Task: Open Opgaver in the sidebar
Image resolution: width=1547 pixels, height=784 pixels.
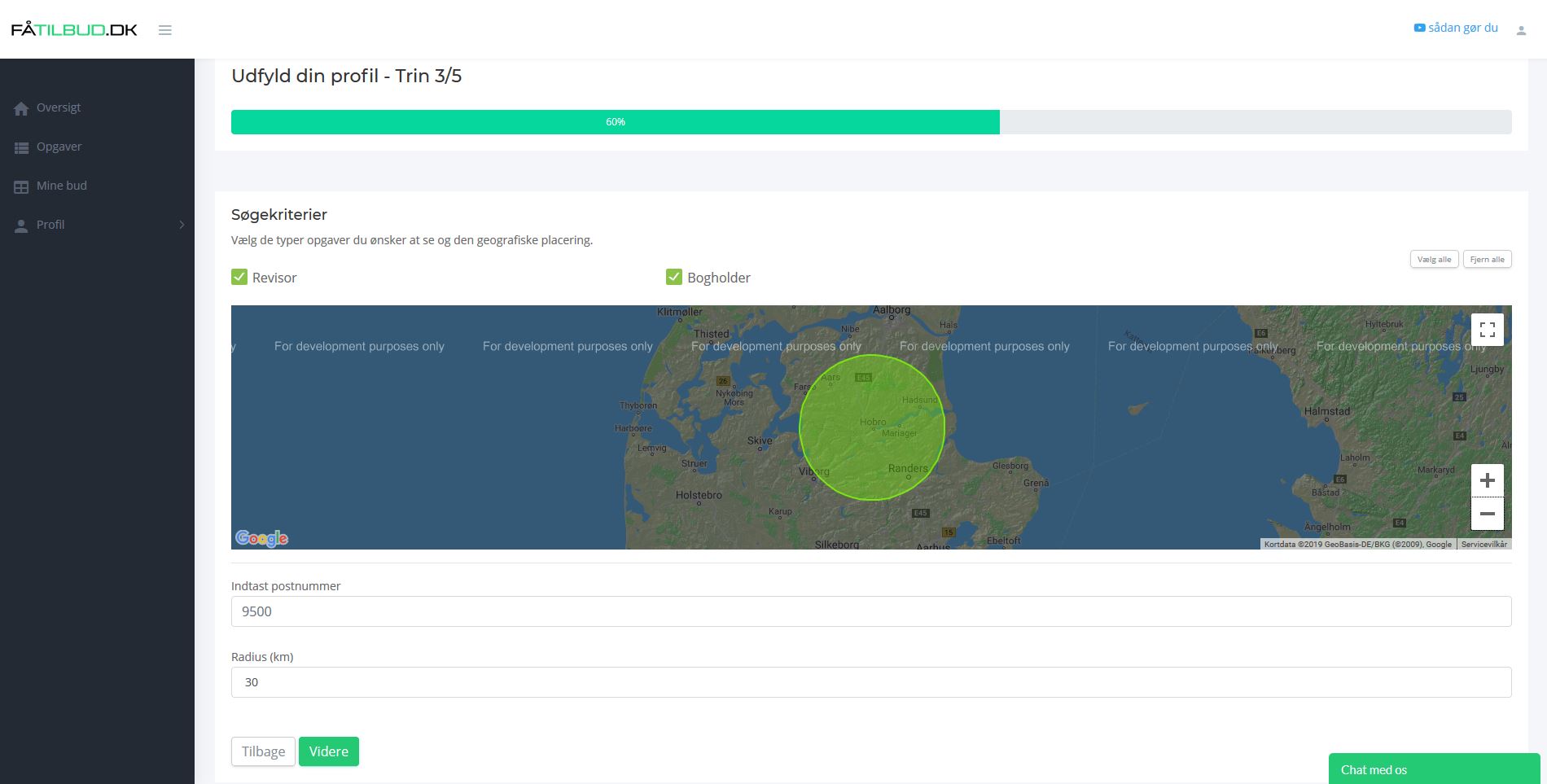Action: click(x=59, y=147)
